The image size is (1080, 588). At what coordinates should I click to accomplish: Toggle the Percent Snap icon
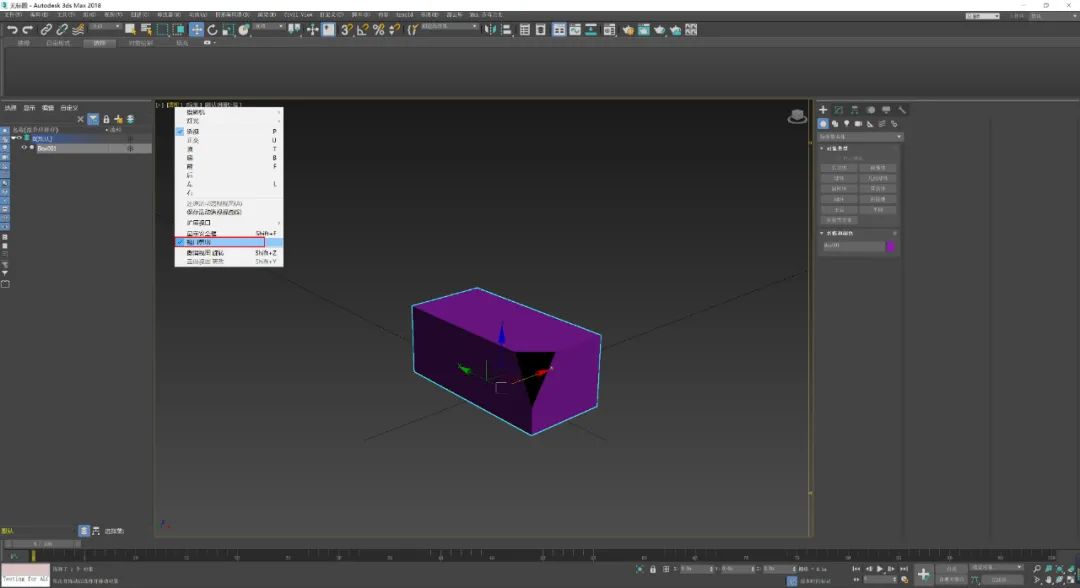click(x=378, y=30)
